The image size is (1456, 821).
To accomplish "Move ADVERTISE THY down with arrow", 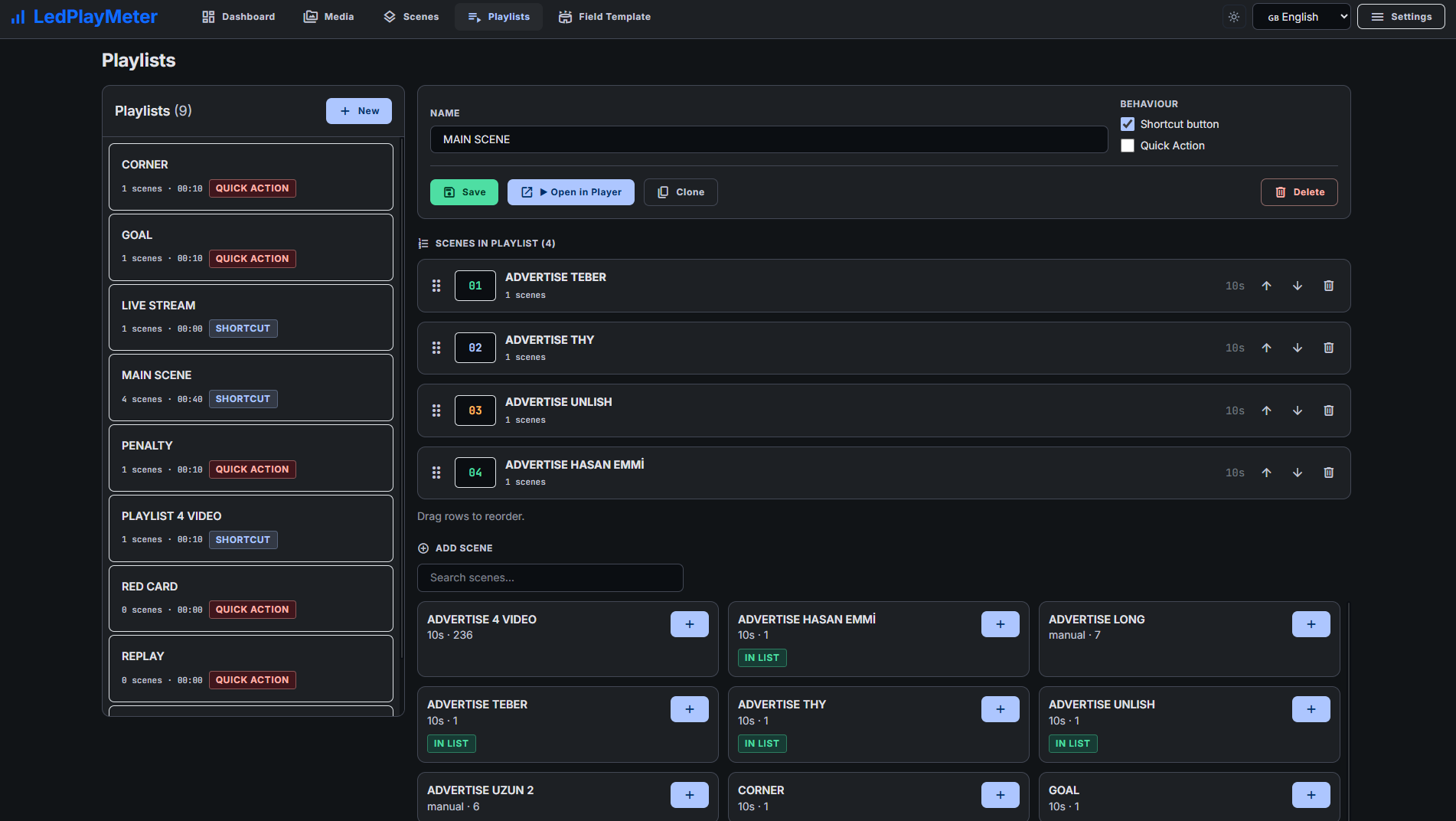I will [1298, 348].
